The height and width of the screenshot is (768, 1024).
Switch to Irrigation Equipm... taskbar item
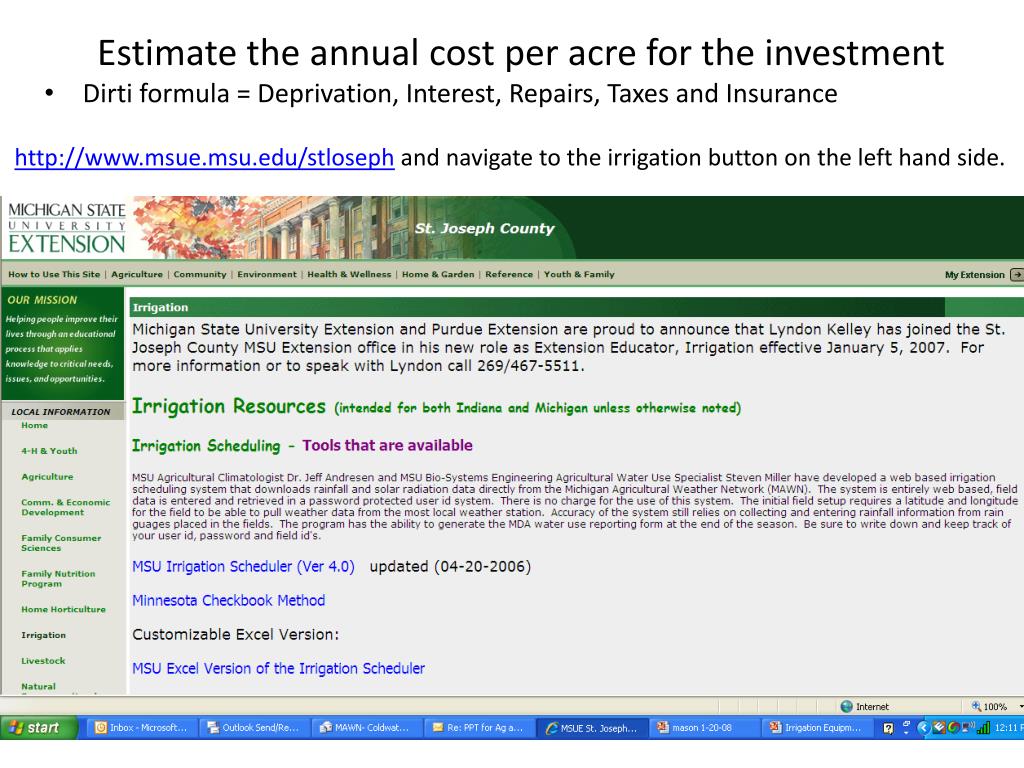point(818,728)
